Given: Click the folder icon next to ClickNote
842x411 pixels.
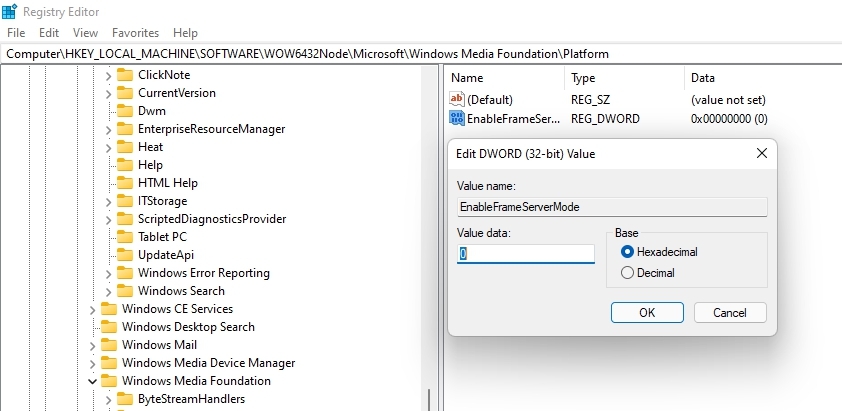Looking at the screenshot, I should (x=125, y=75).
